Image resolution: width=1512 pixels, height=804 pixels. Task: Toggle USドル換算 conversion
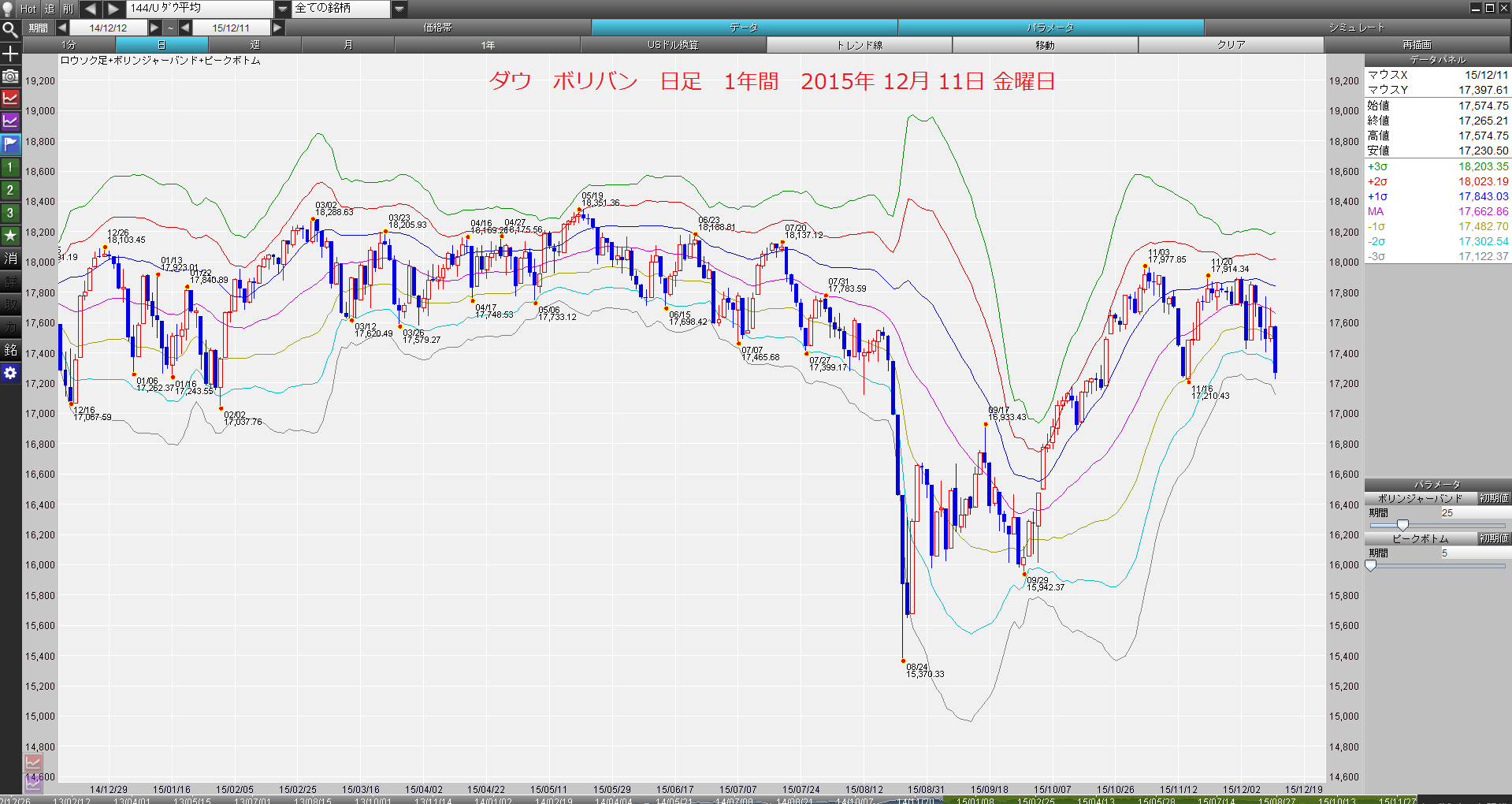point(674,45)
